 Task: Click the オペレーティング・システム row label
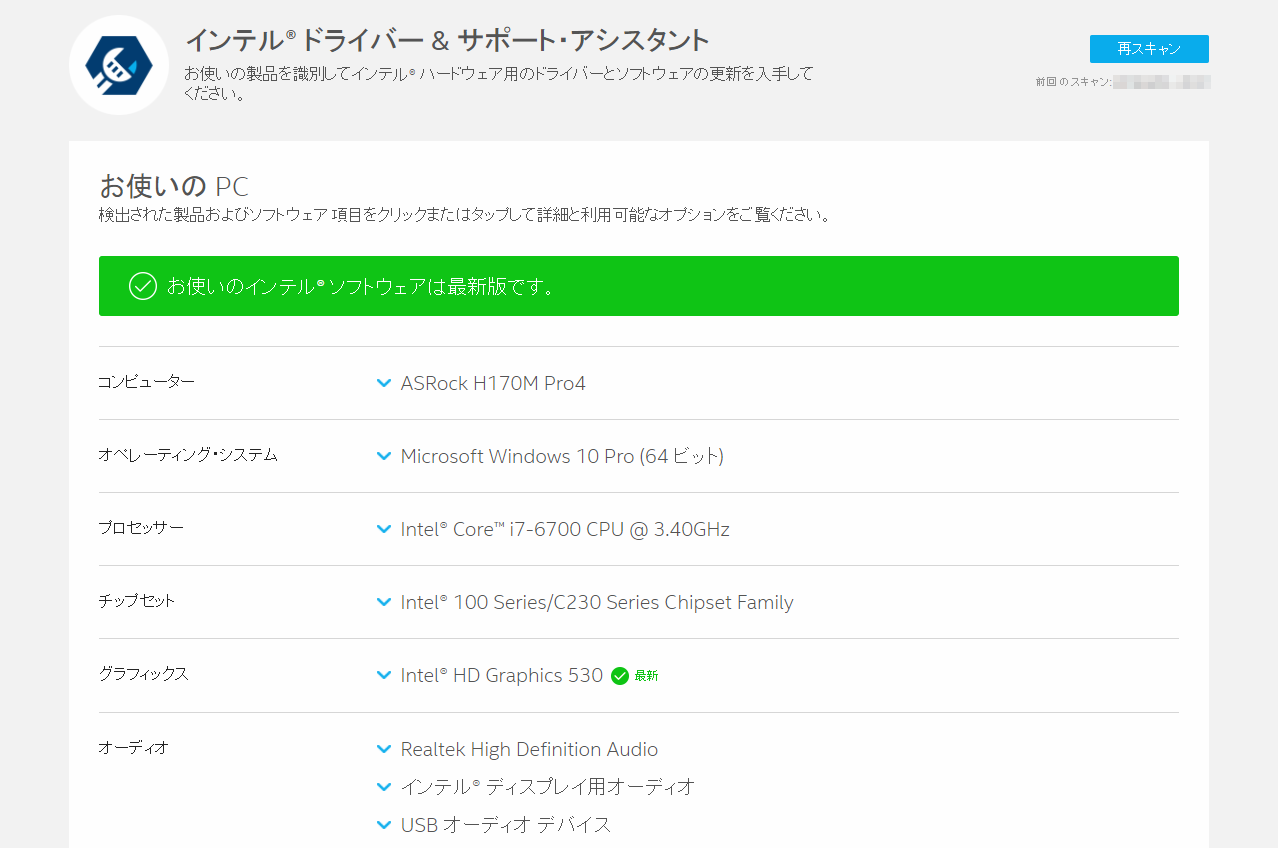[188, 454]
